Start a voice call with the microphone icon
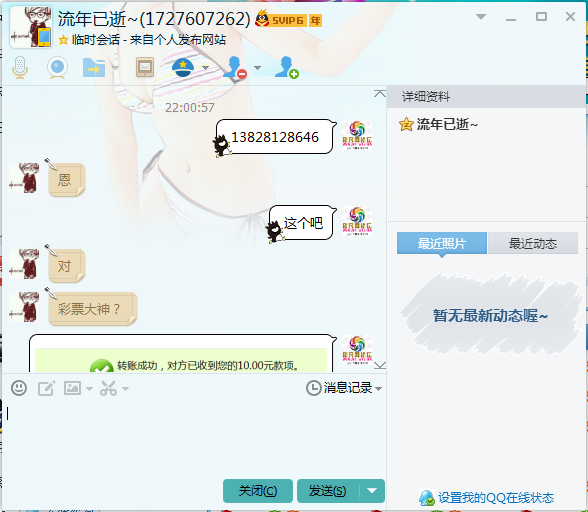The height and width of the screenshot is (512, 588). 20,68
